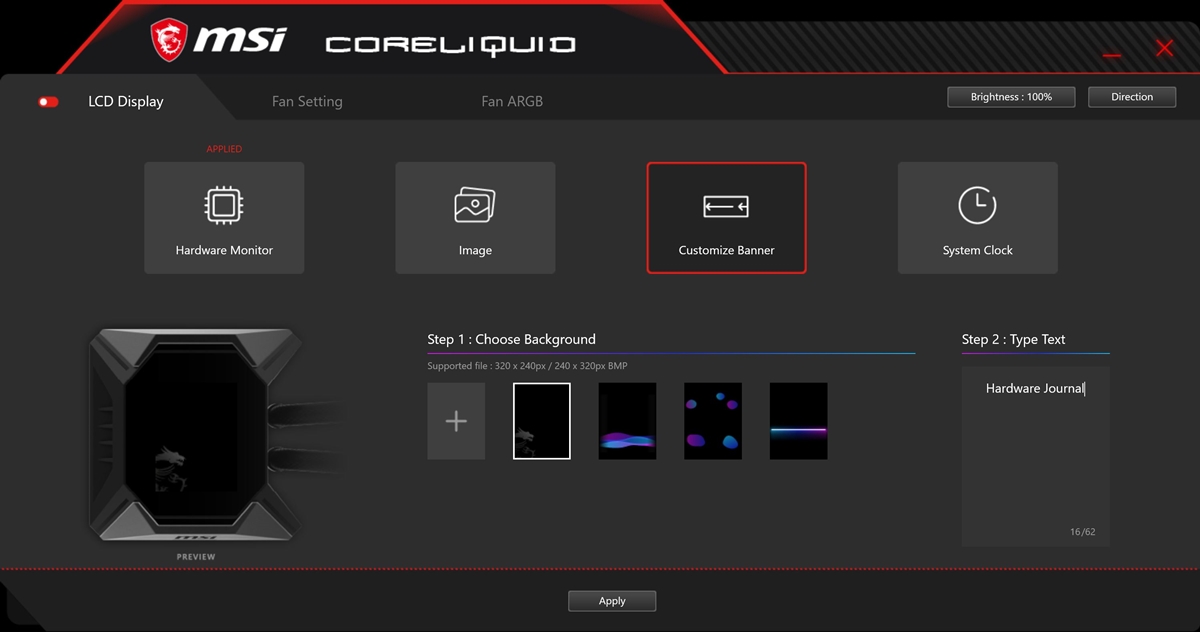Screen dimensions: 1200x632
Task: Switch to the LCD Display tab
Action: pos(126,101)
